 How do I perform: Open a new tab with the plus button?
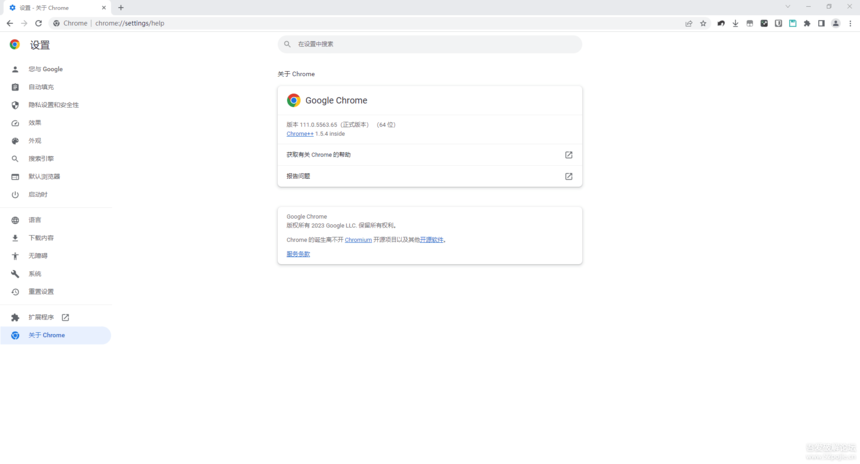(x=121, y=8)
